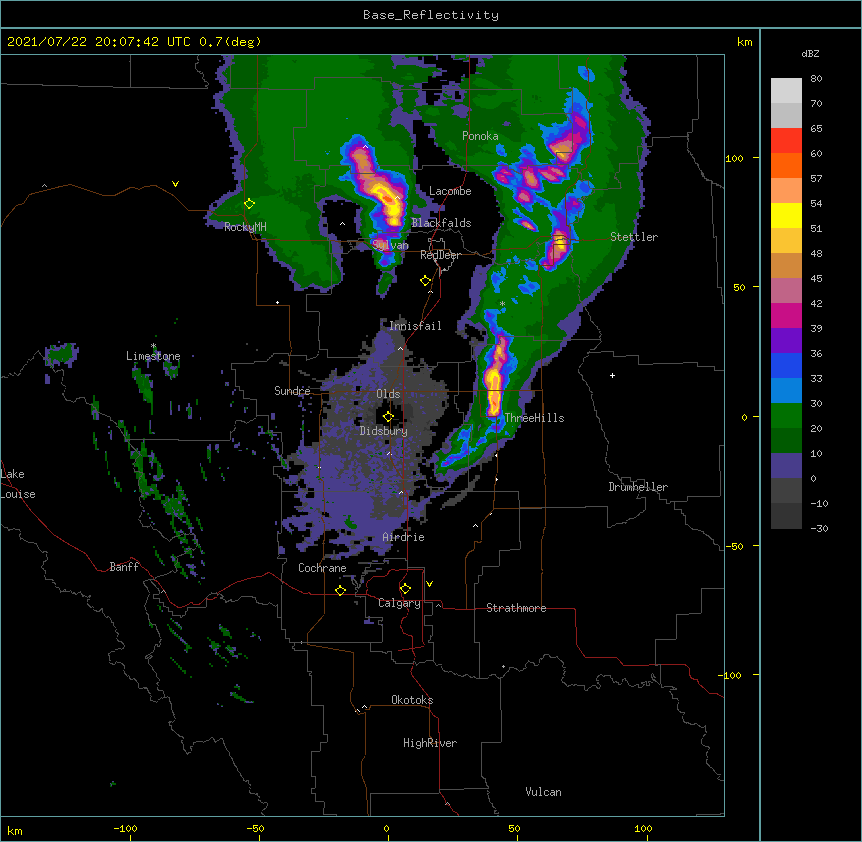Click the Base_Reflectivity title
Screen dimensions: 862x842
[431, 15]
